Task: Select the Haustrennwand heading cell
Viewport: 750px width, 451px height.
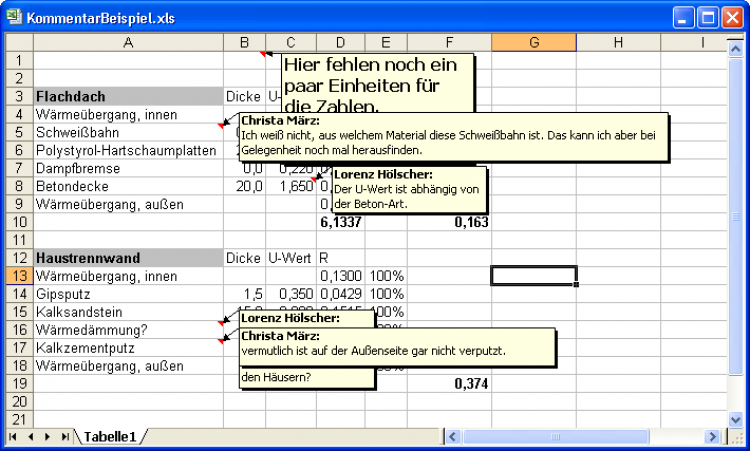Action: (x=128, y=258)
